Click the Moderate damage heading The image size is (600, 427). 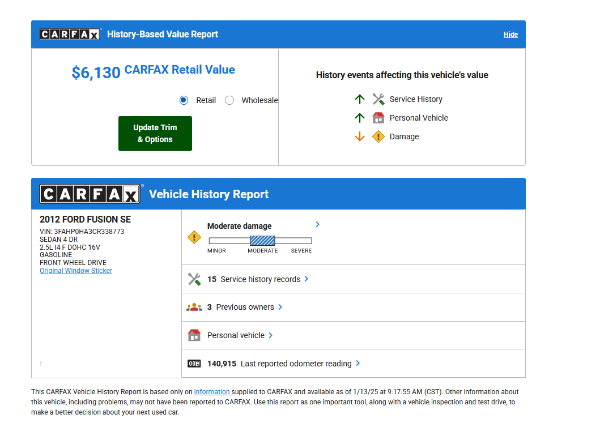tap(239, 226)
